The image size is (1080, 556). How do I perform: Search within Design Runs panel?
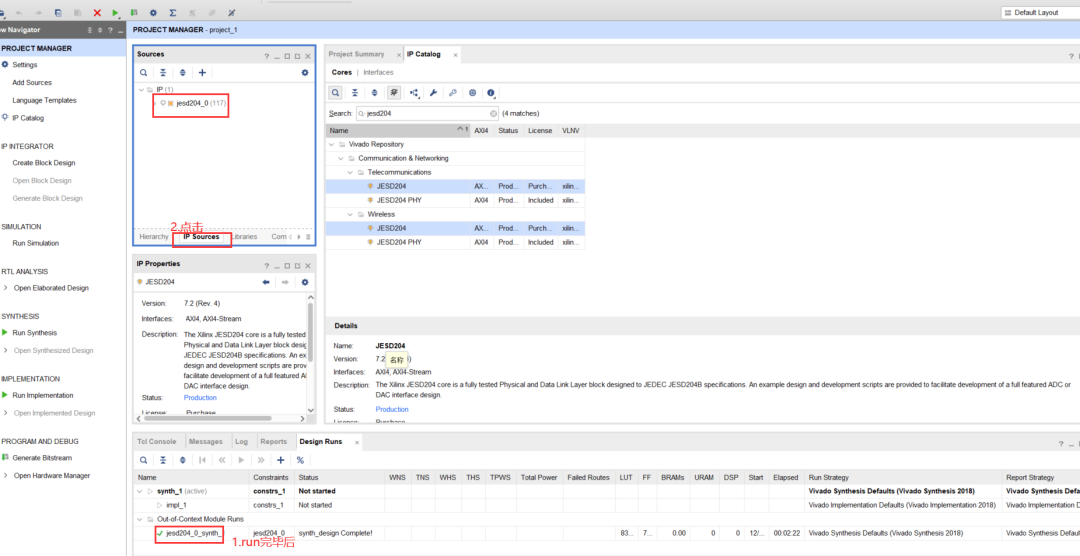point(143,460)
